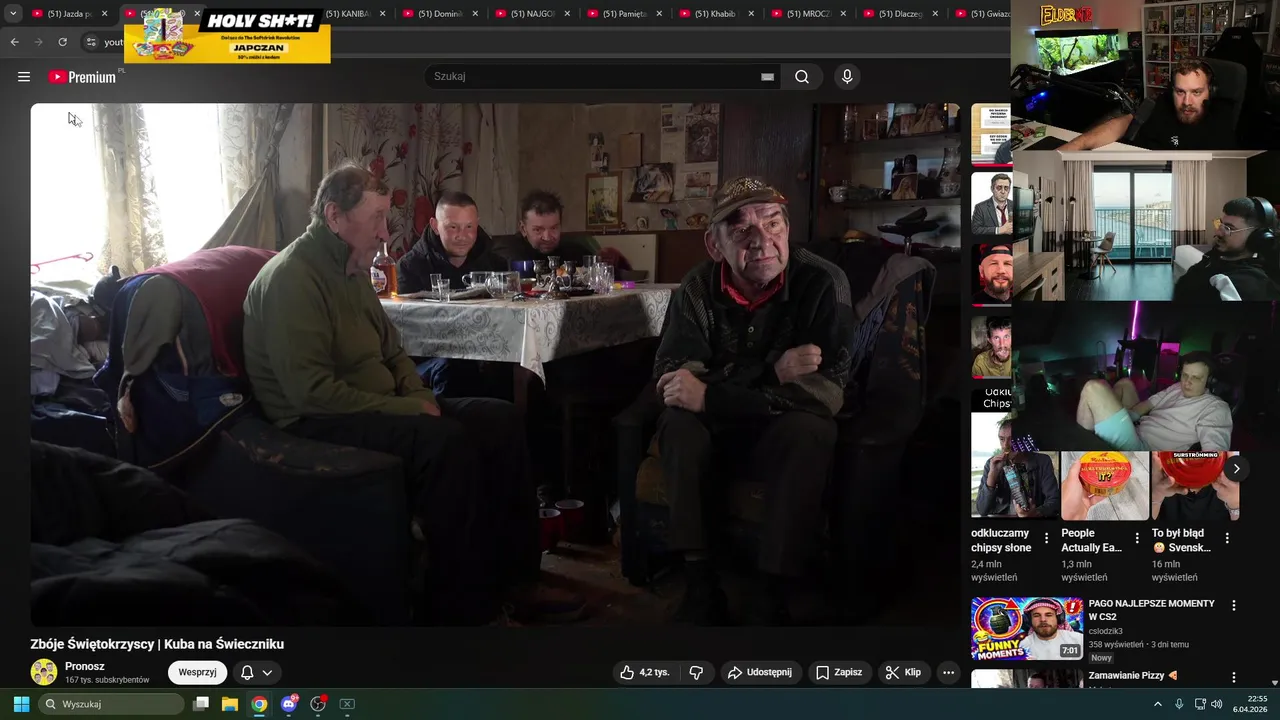Click browser forward arrow

point(38,42)
